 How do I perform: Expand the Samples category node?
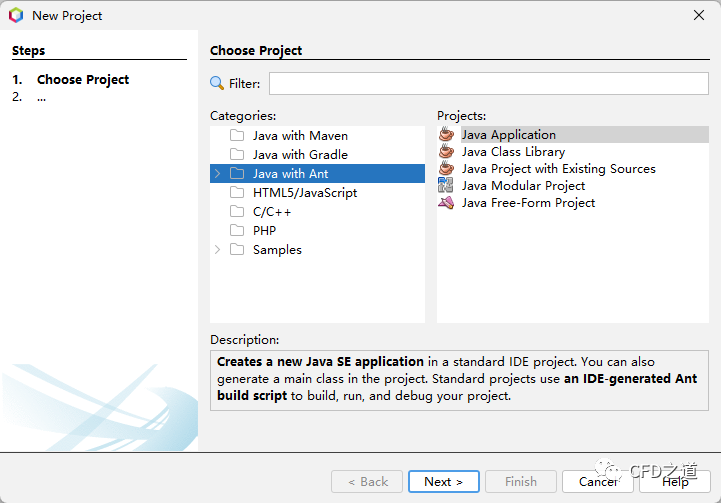(218, 250)
